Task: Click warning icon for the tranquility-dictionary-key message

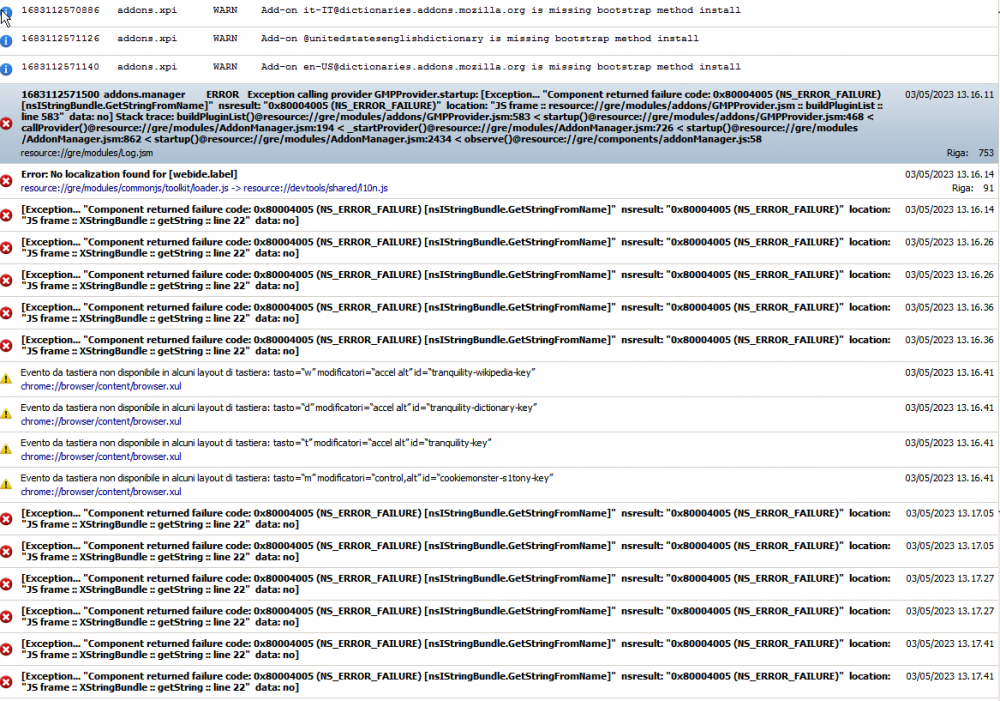Action: click(6, 414)
